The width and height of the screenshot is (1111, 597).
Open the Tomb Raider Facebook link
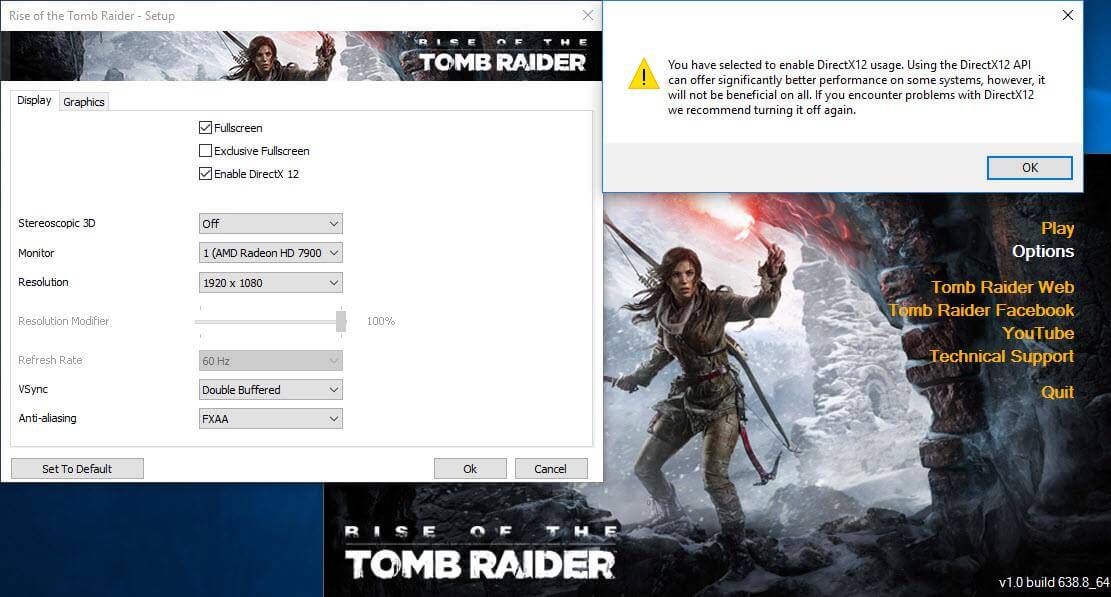coord(981,310)
